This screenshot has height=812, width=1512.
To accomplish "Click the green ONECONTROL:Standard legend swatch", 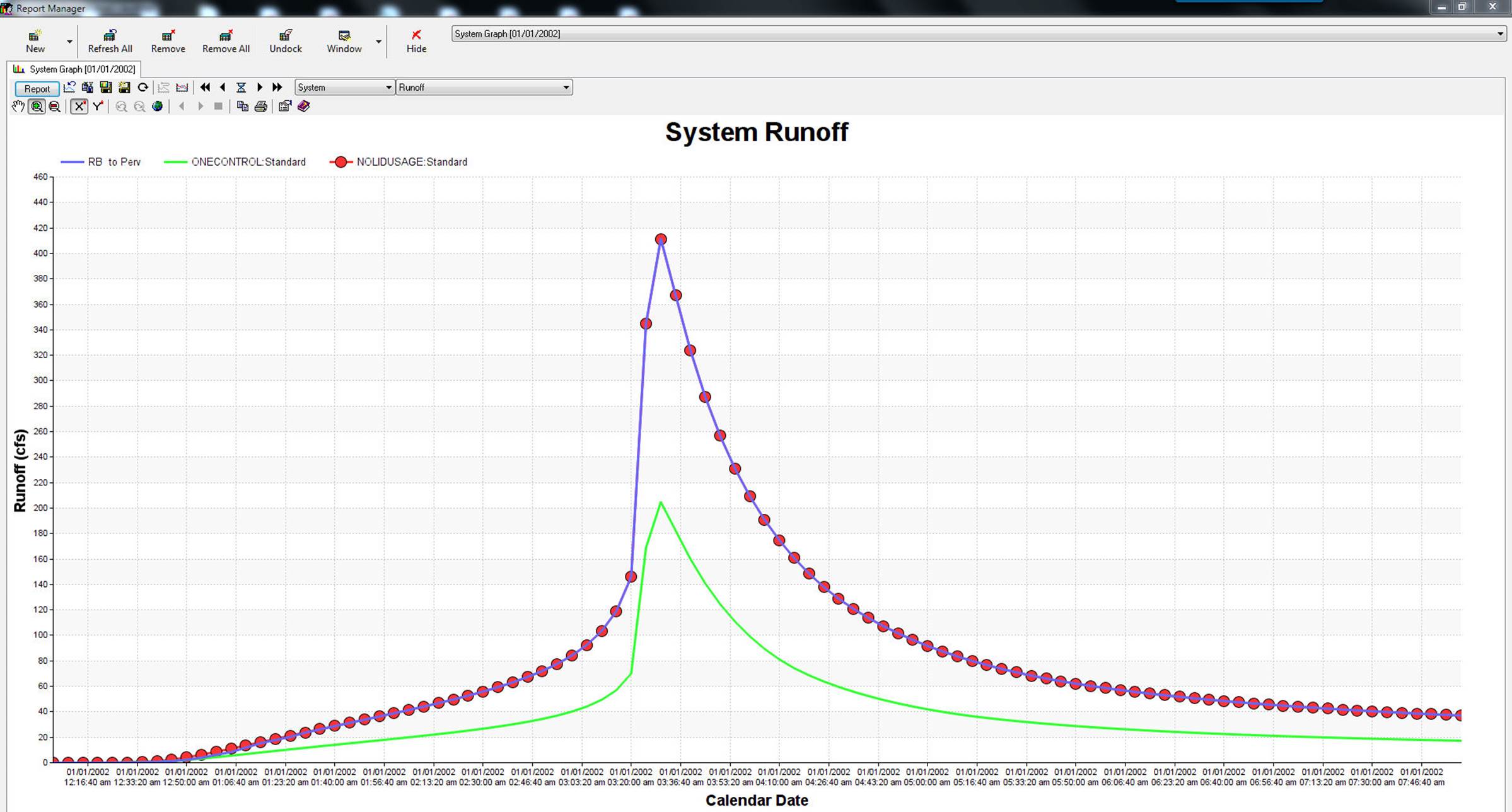I will (x=175, y=162).
